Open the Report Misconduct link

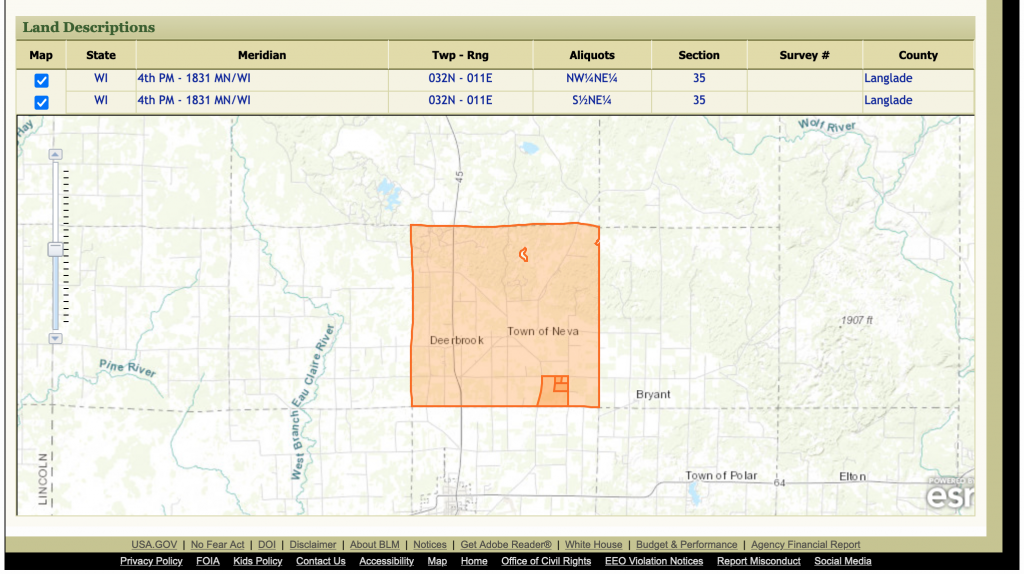point(758,561)
